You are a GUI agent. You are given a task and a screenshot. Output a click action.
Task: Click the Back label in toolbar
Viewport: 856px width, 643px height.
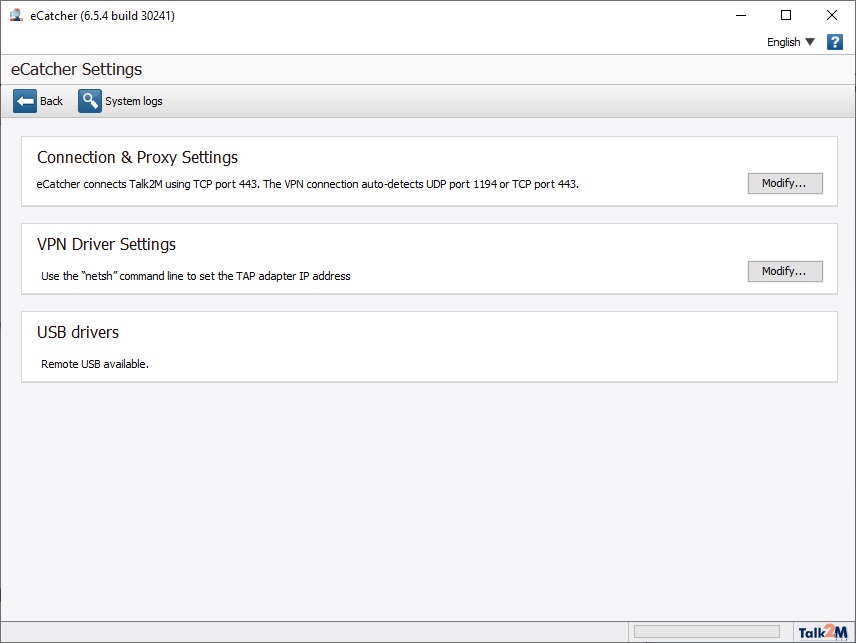coord(51,101)
